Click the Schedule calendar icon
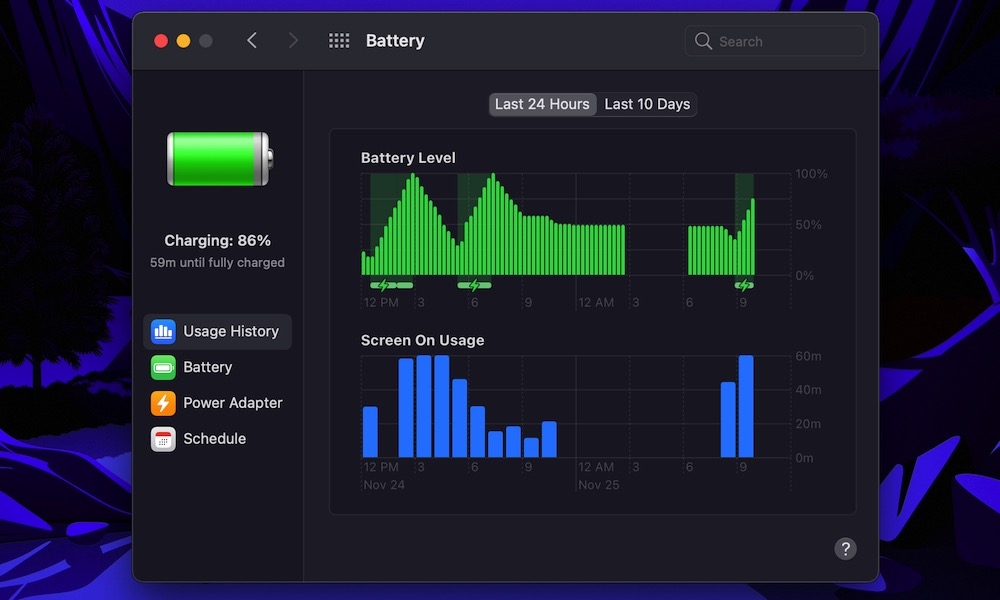The height and width of the screenshot is (600, 1000). pyautogui.click(x=163, y=439)
